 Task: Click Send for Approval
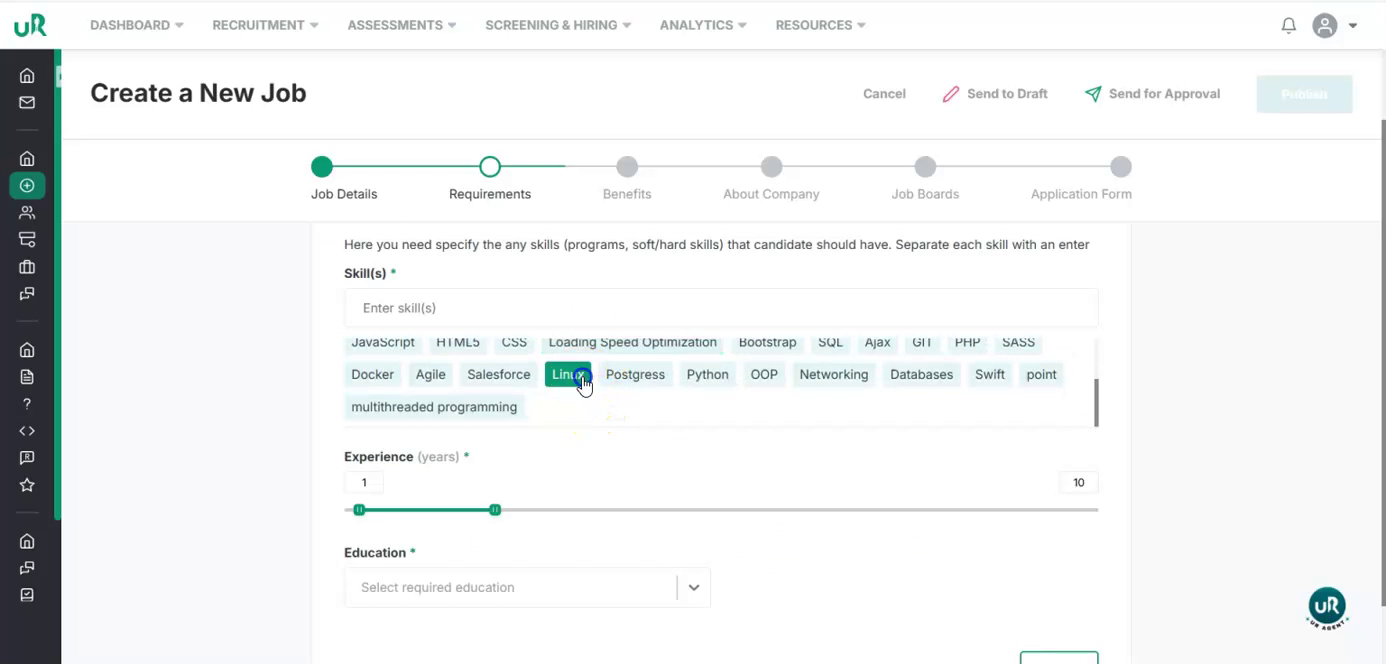1152,94
